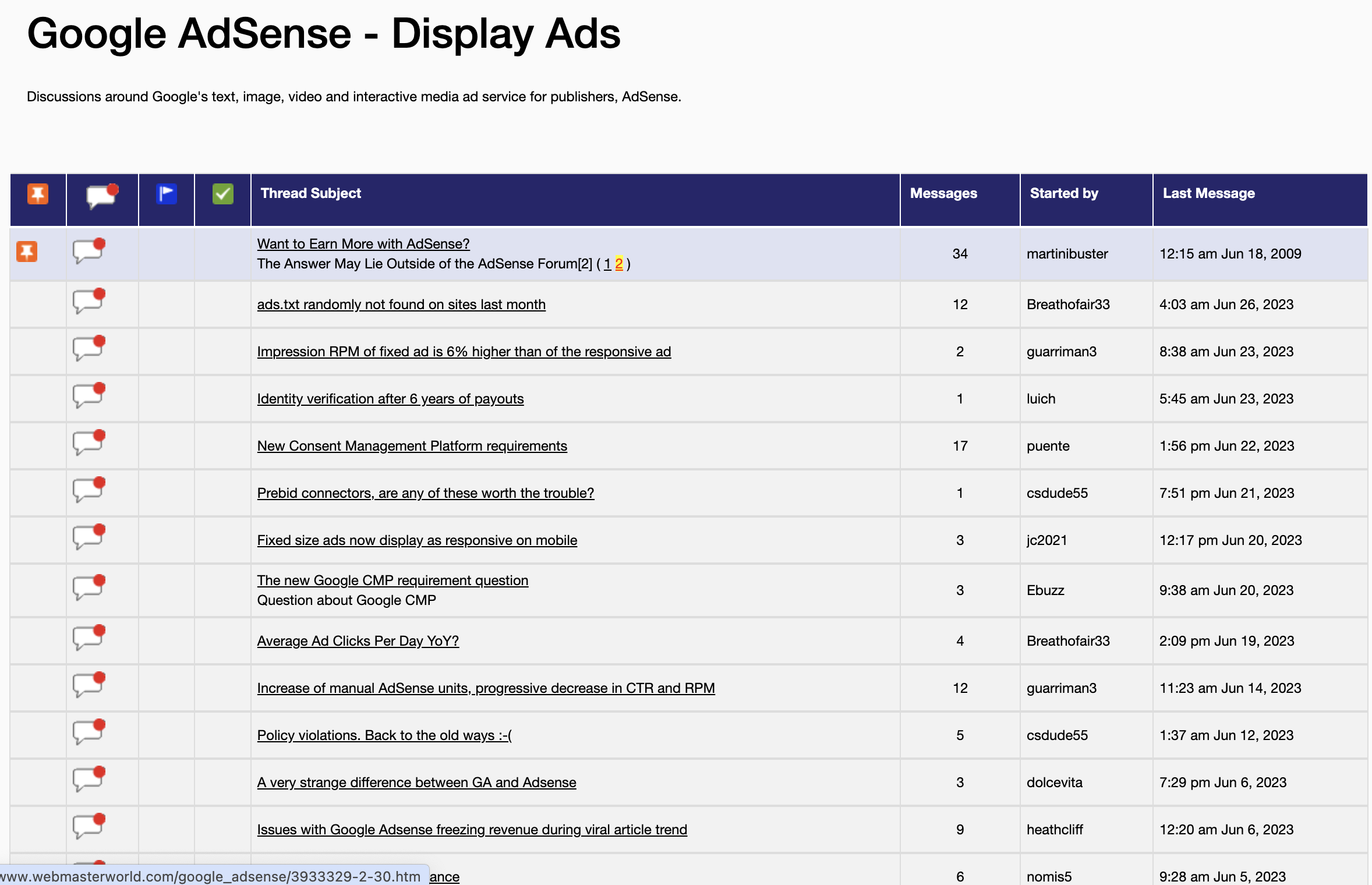Click speech bubble icon for ads.txt thread
This screenshot has width=1372, height=885.
pyautogui.click(x=89, y=301)
